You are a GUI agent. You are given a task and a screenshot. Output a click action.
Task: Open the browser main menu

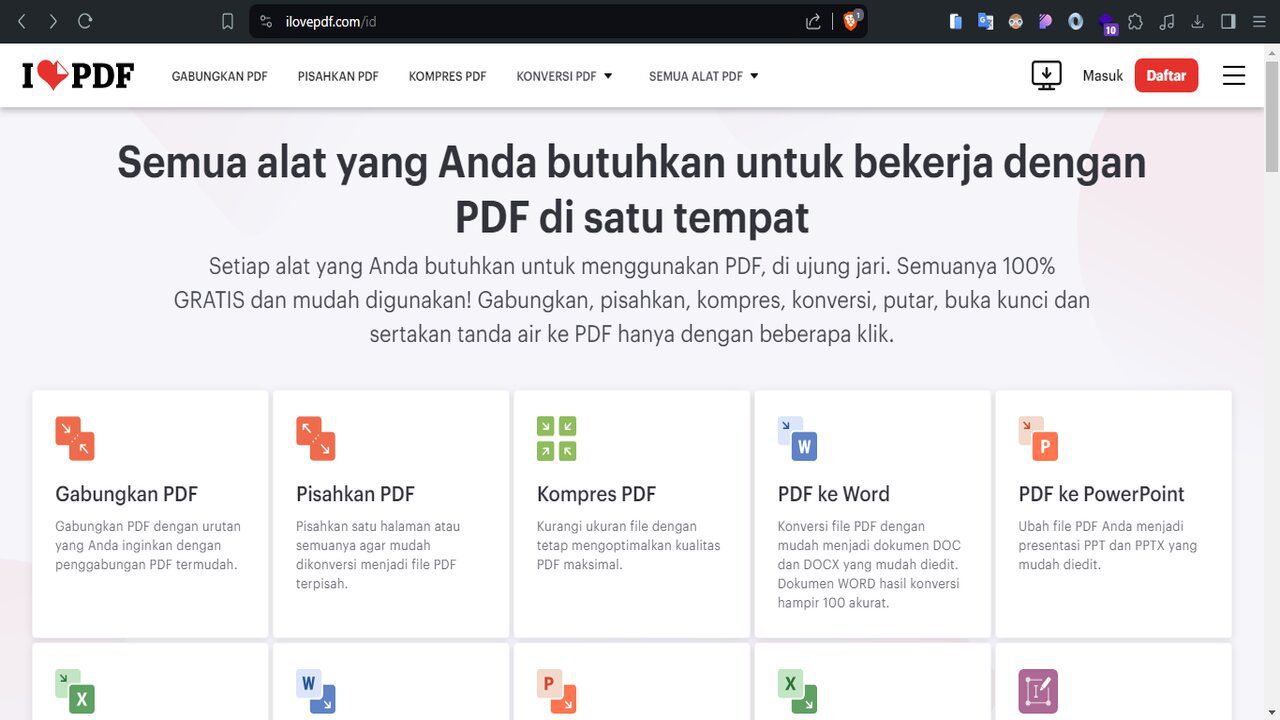[1259, 21]
